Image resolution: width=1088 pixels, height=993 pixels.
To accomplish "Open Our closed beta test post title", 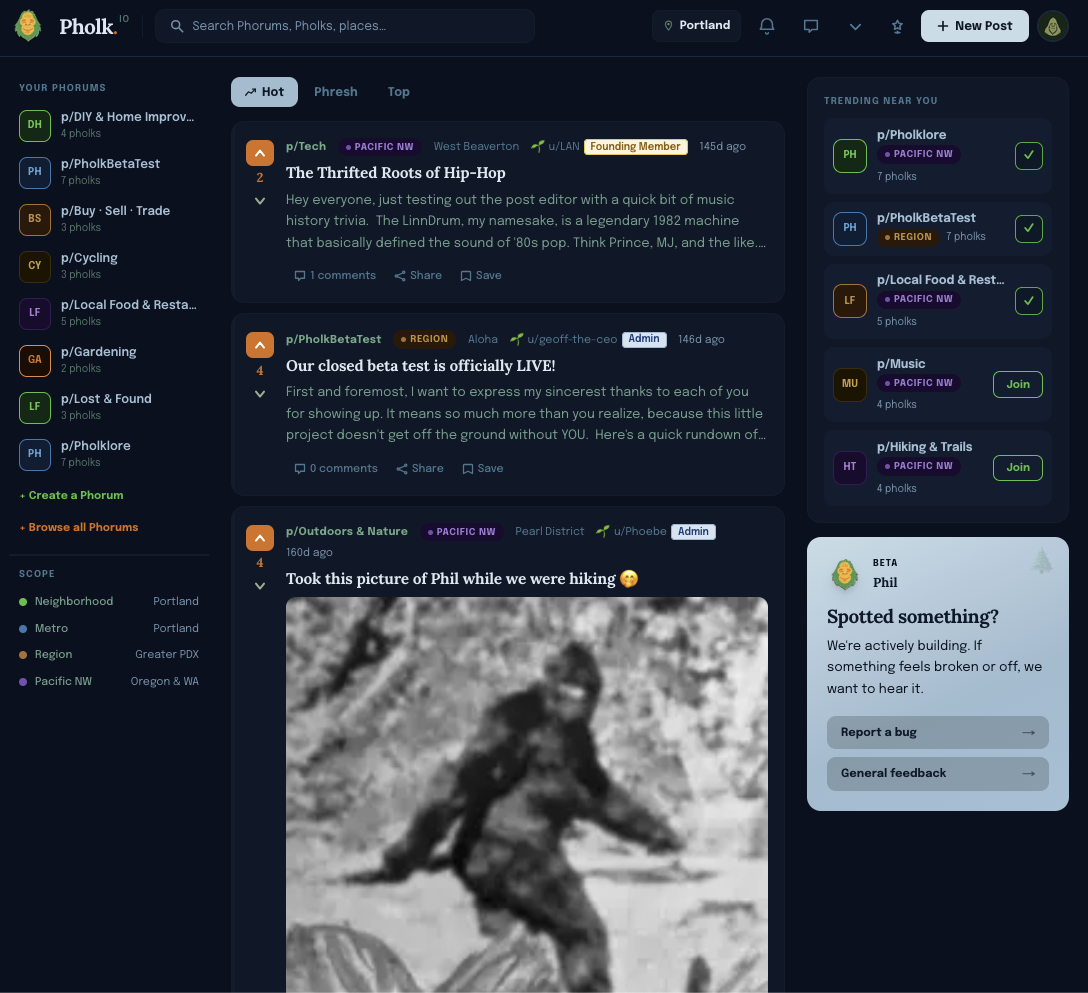I will coord(420,366).
